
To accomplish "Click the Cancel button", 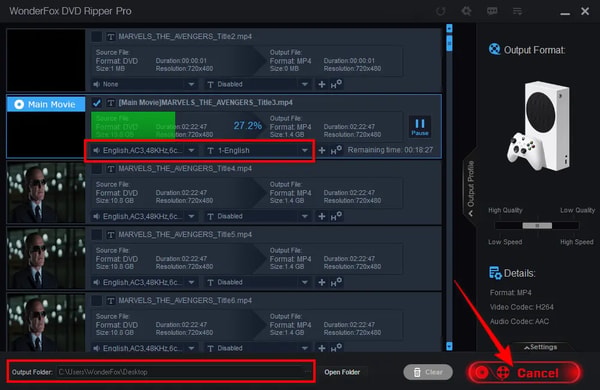I will [524, 372].
